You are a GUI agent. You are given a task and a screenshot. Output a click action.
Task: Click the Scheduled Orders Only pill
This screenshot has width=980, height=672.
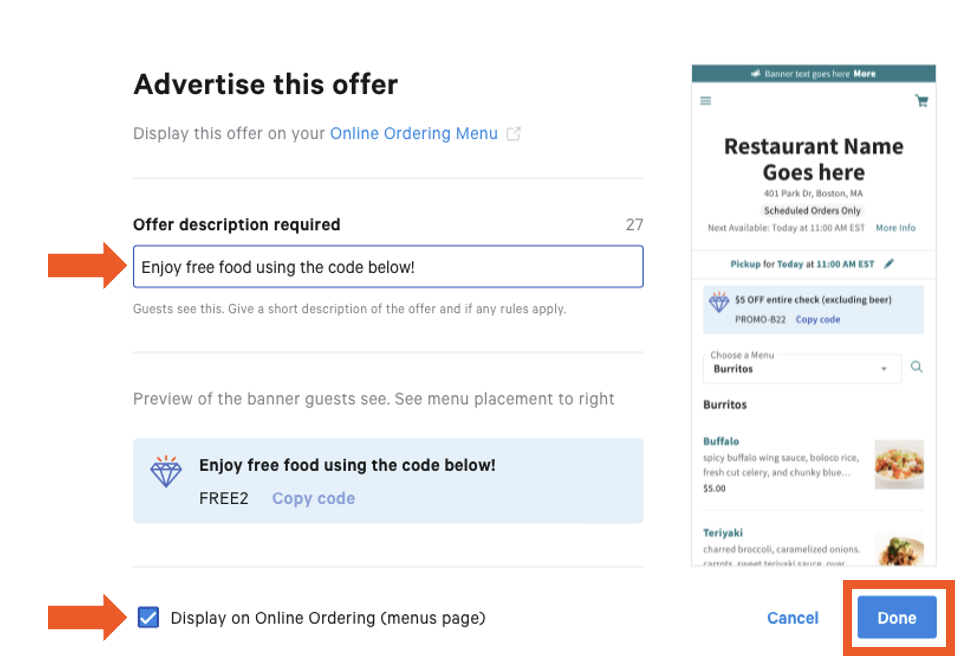pos(813,210)
